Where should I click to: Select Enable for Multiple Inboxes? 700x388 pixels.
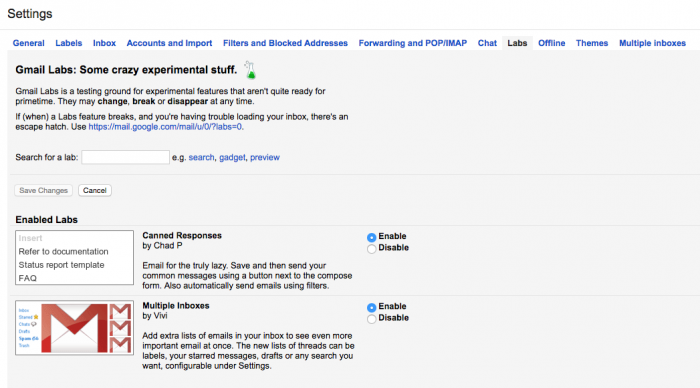click(371, 307)
